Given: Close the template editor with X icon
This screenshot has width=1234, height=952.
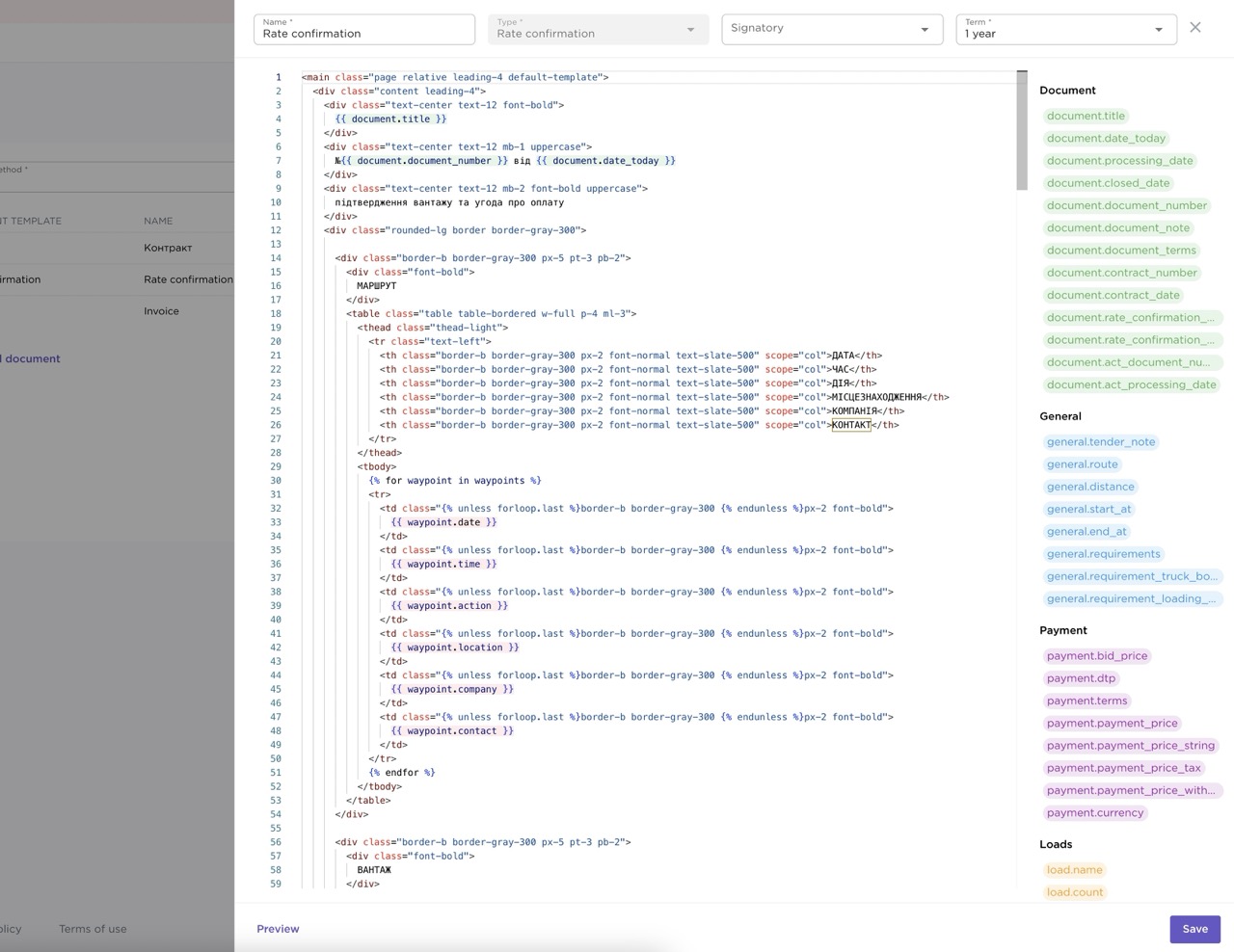Looking at the screenshot, I should pyautogui.click(x=1195, y=28).
